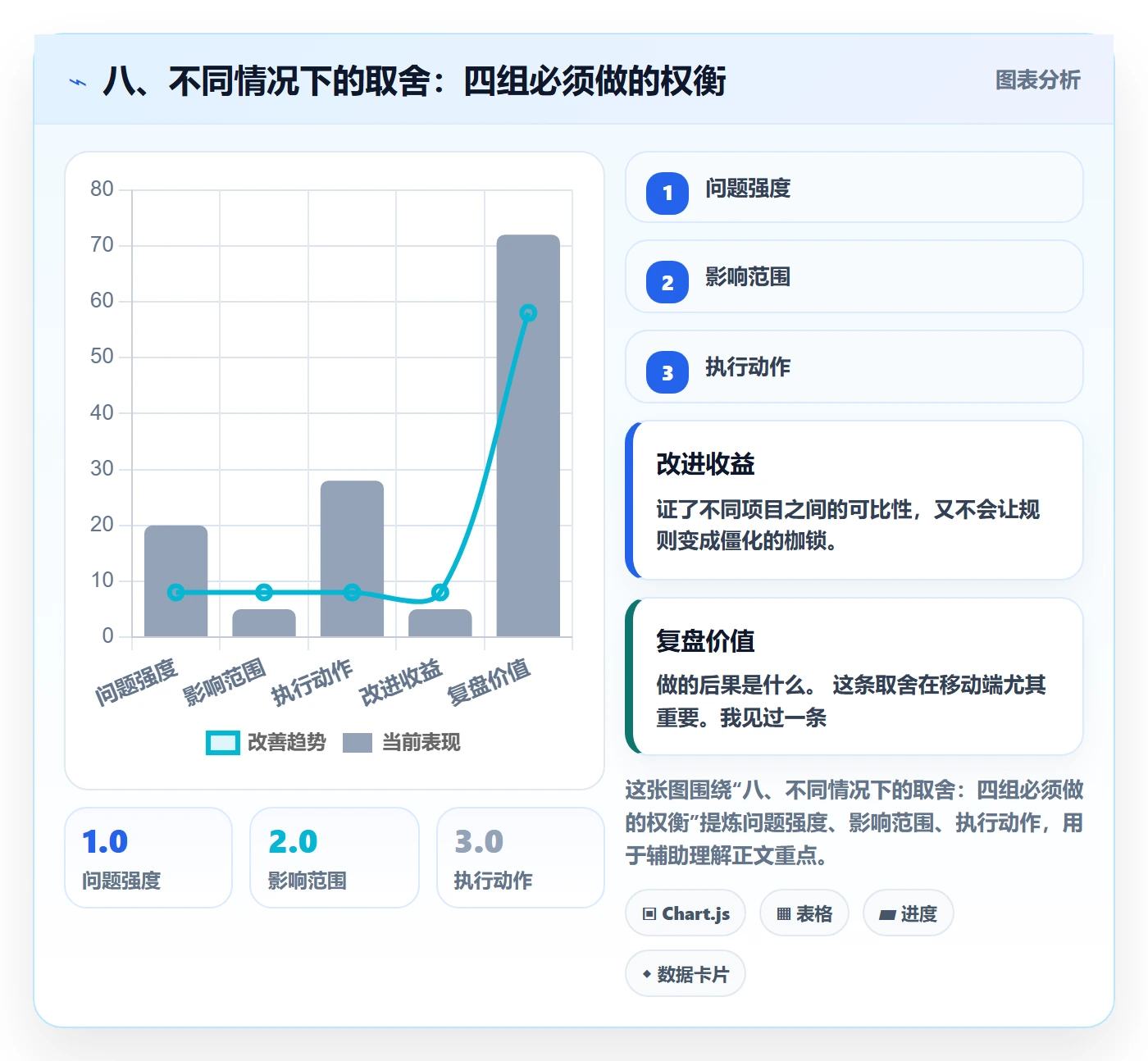
Task: Click the 影响范围 bar in chart
Action: pyautogui.click(x=264, y=623)
